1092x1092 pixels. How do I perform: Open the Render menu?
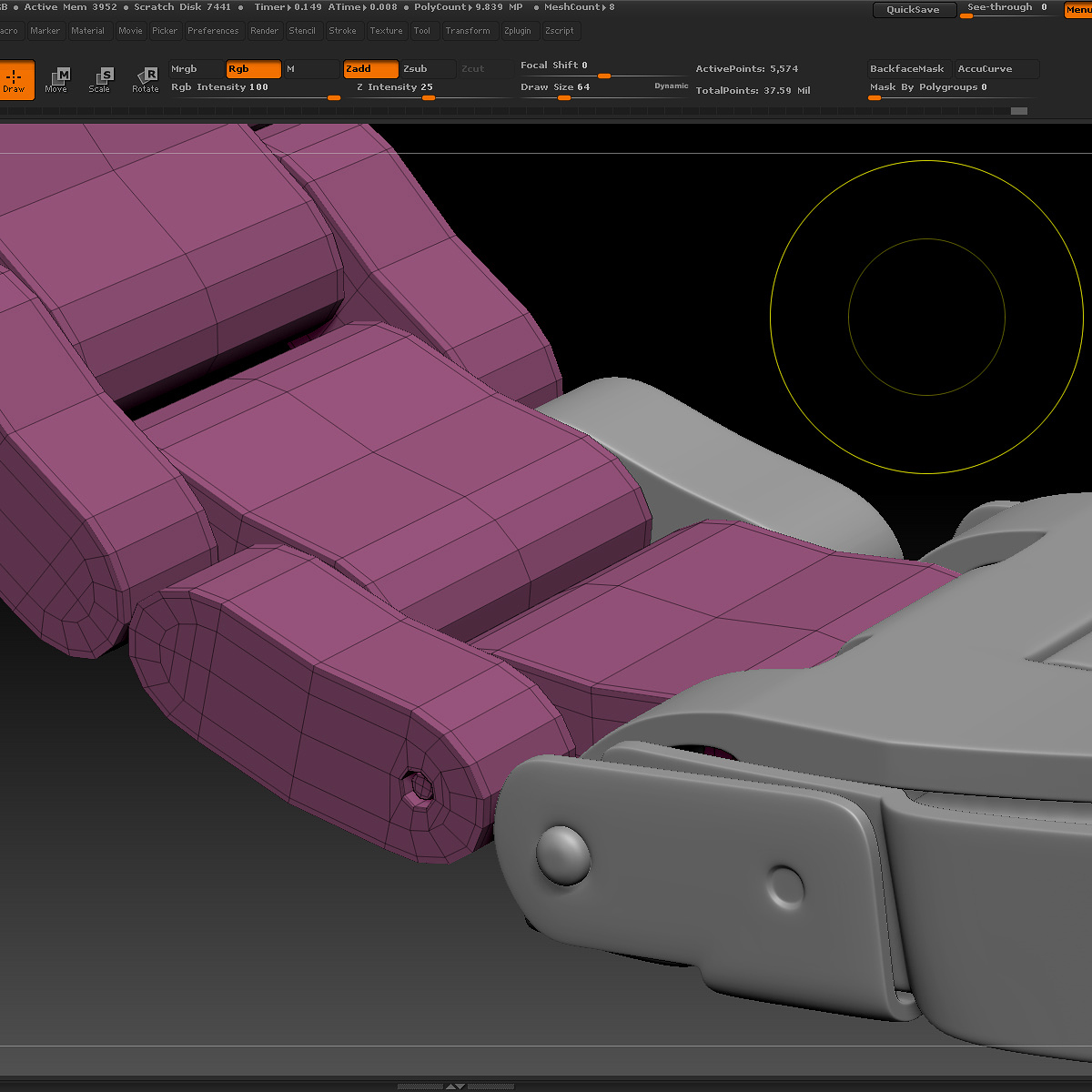(x=265, y=31)
